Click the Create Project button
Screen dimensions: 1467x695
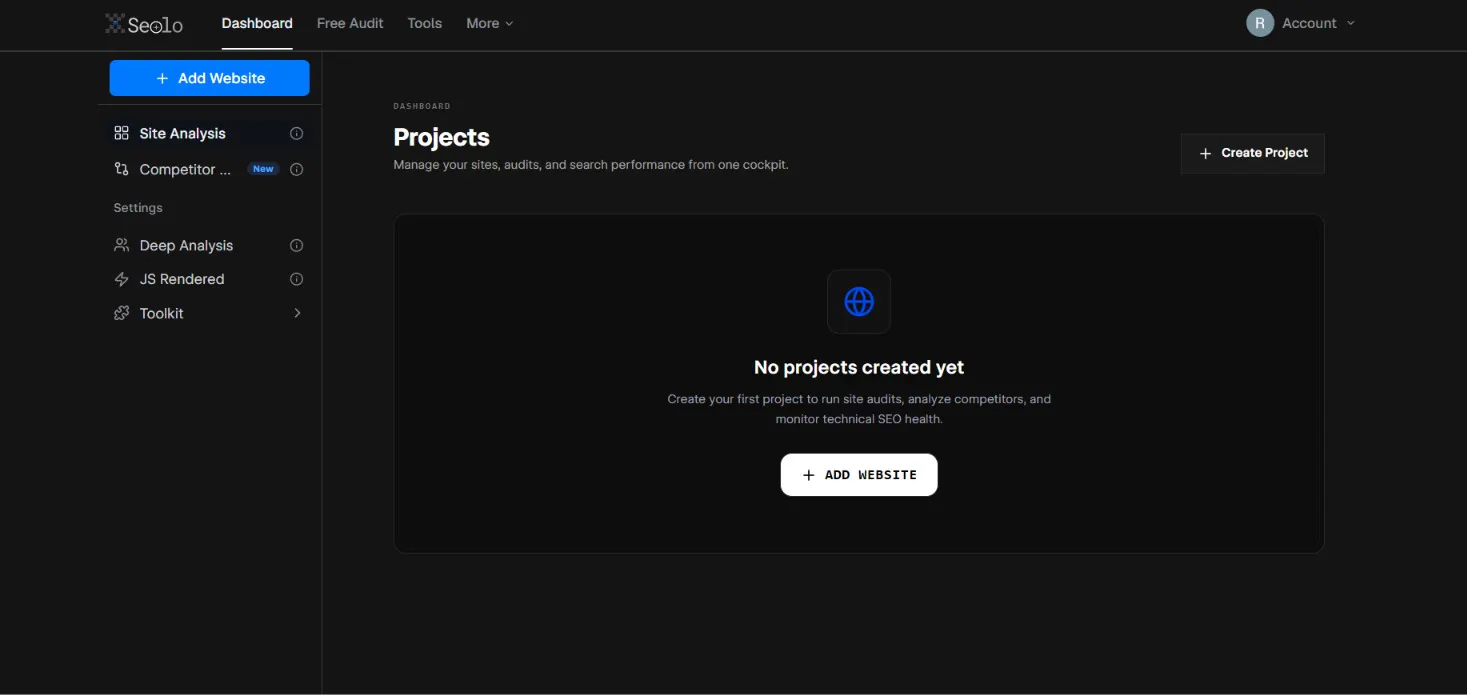[1253, 153]
